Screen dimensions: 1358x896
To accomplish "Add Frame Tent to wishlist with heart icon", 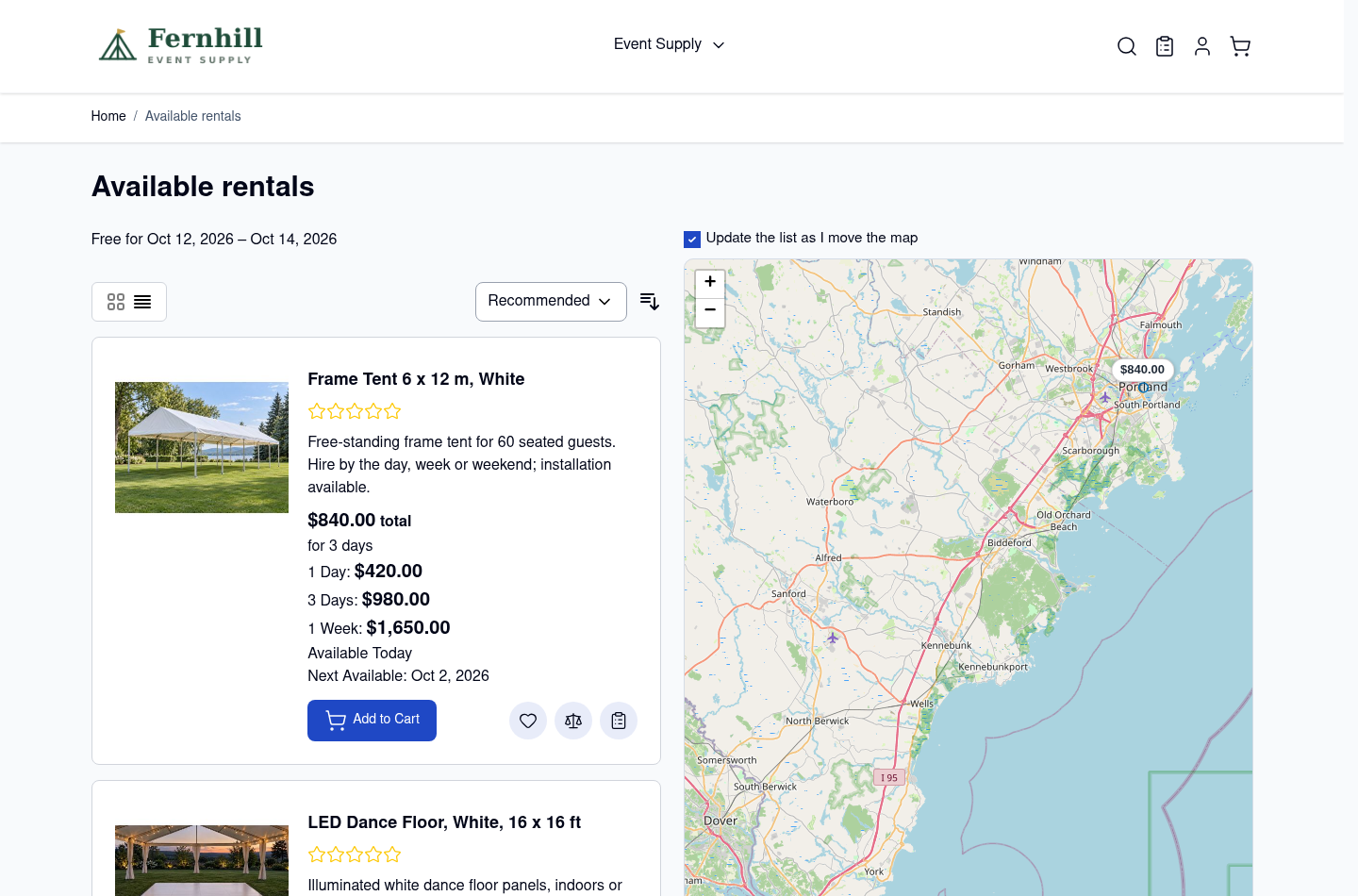I will 528,721.
